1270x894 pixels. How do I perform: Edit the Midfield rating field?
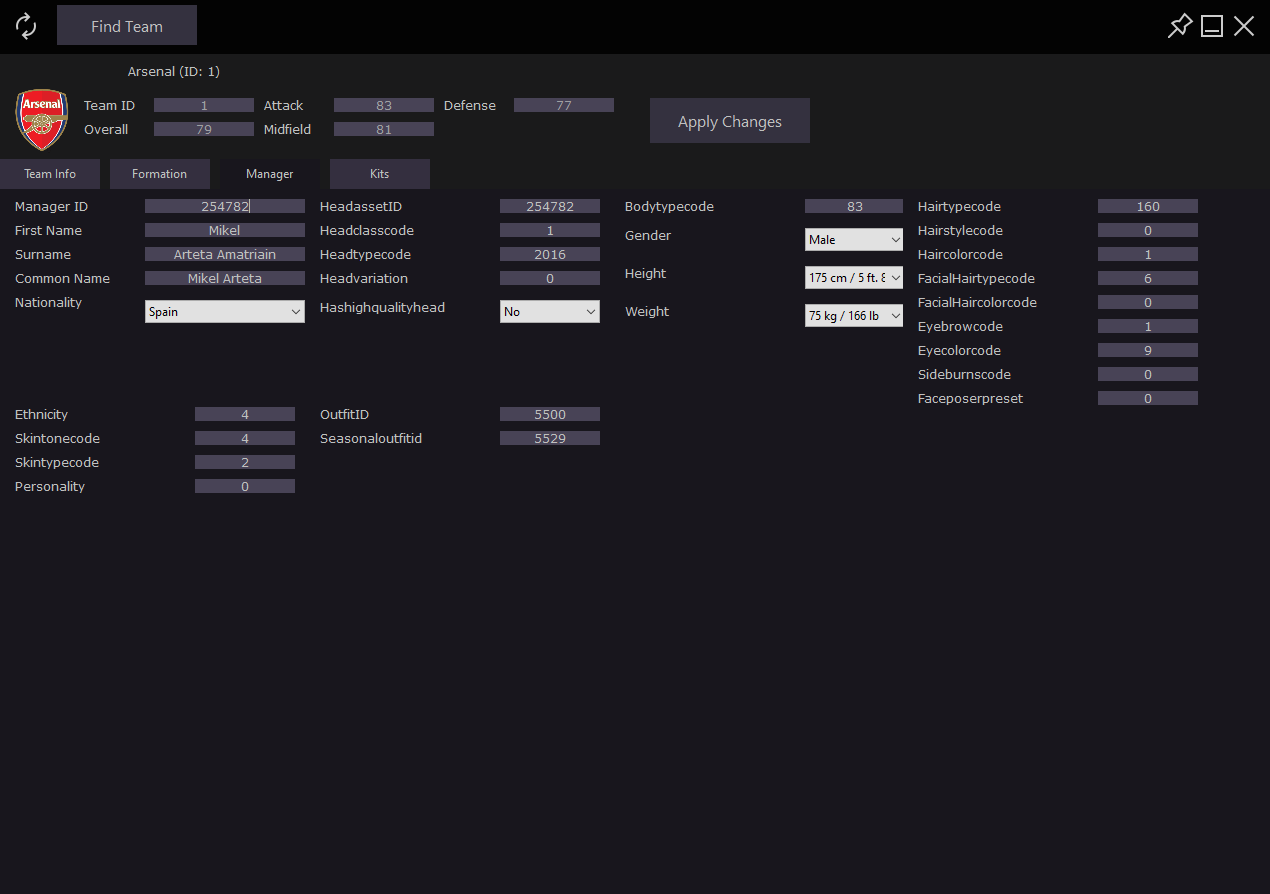(384, 129)
